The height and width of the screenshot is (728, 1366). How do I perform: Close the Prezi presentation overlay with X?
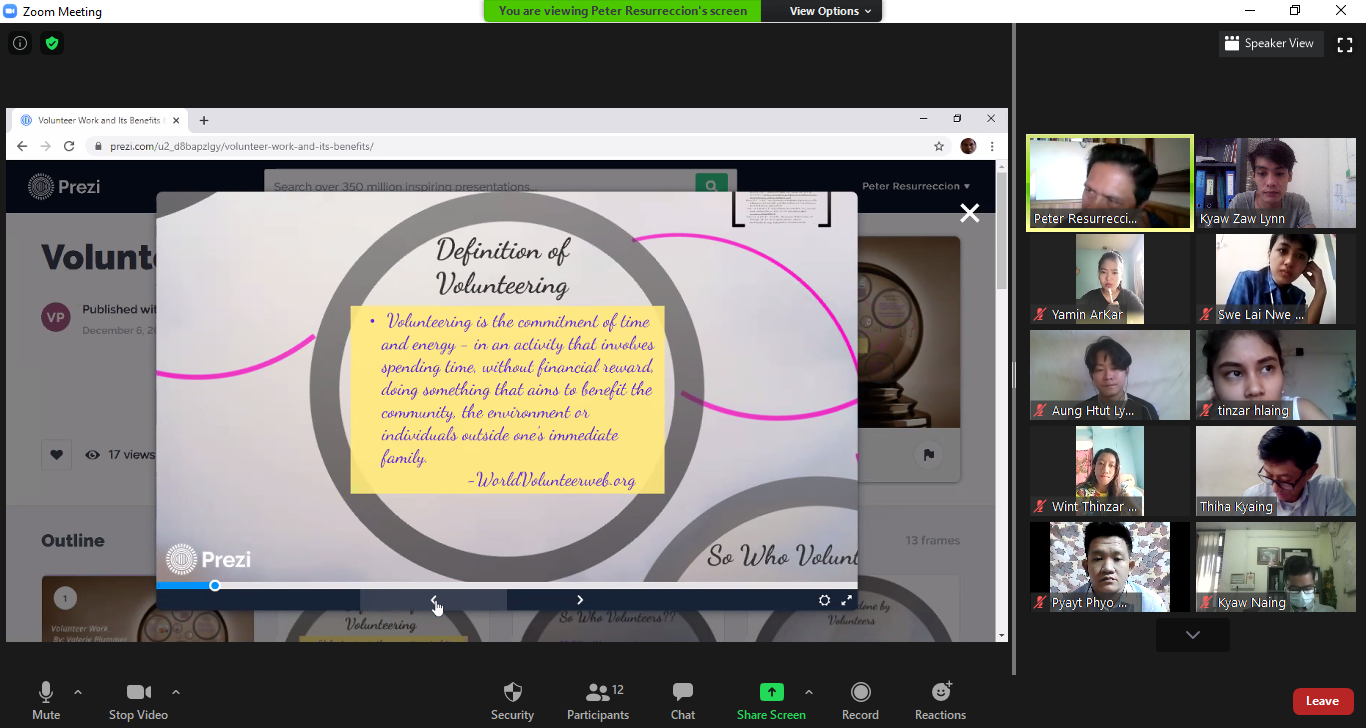pos(969,212)
